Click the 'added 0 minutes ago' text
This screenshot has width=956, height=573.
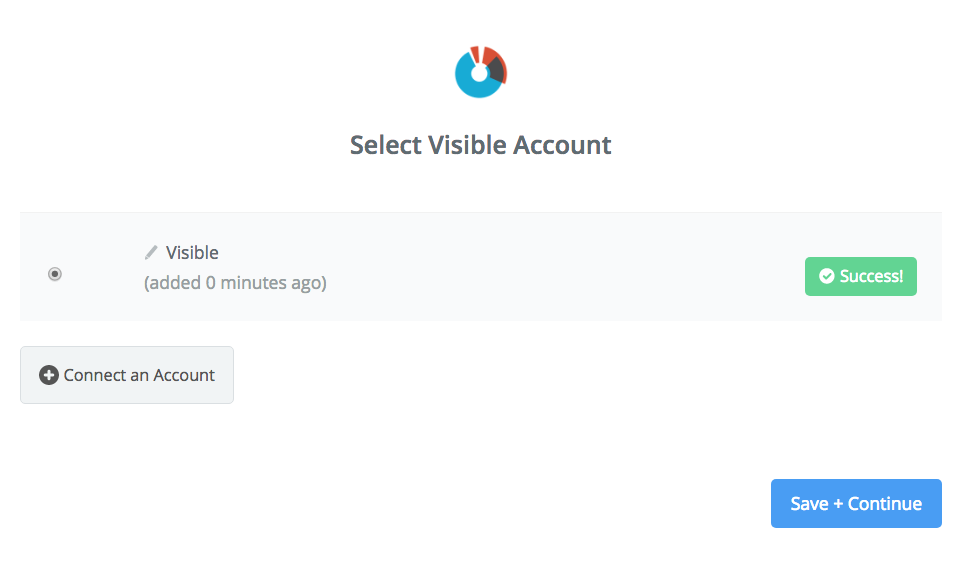tap(235, 283)
